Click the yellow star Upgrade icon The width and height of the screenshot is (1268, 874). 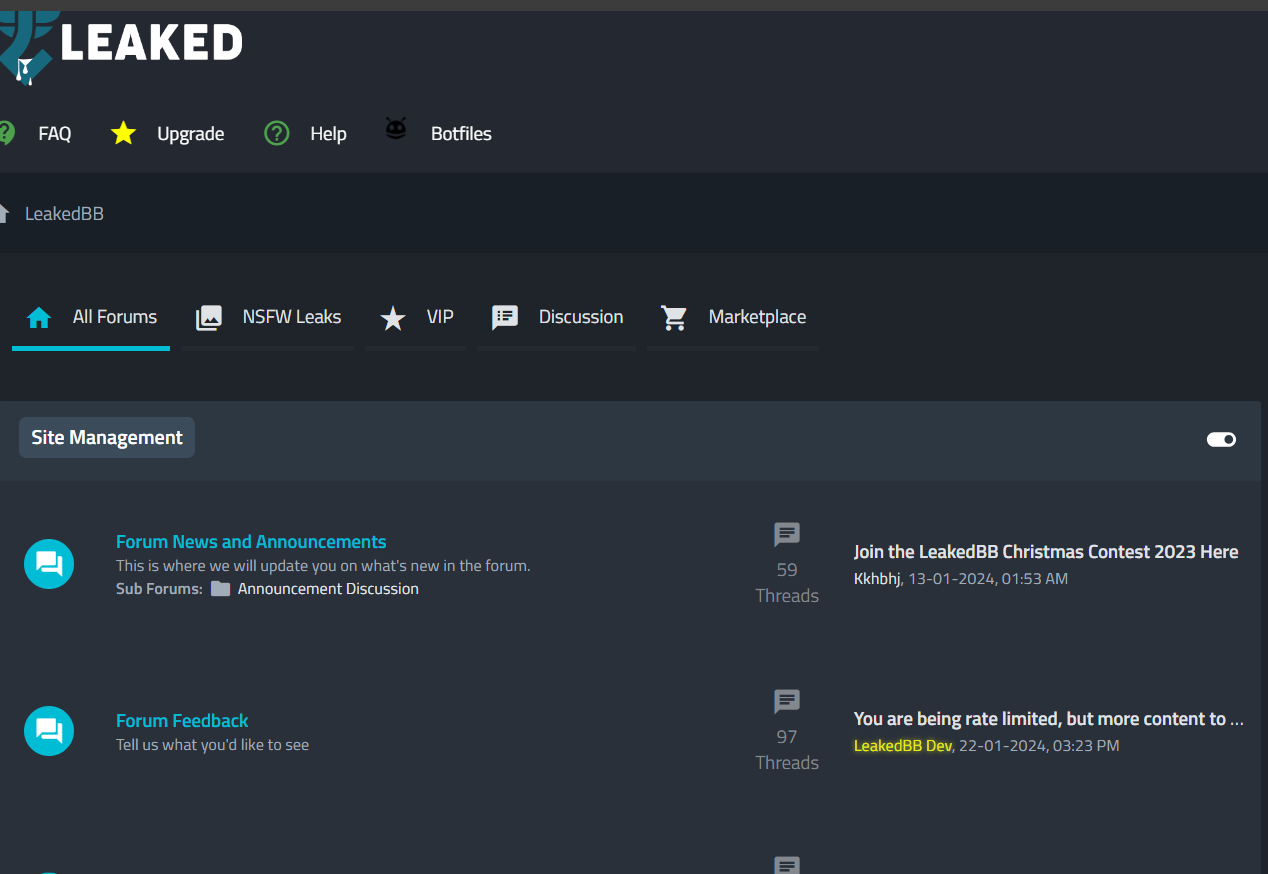(123, 133)
